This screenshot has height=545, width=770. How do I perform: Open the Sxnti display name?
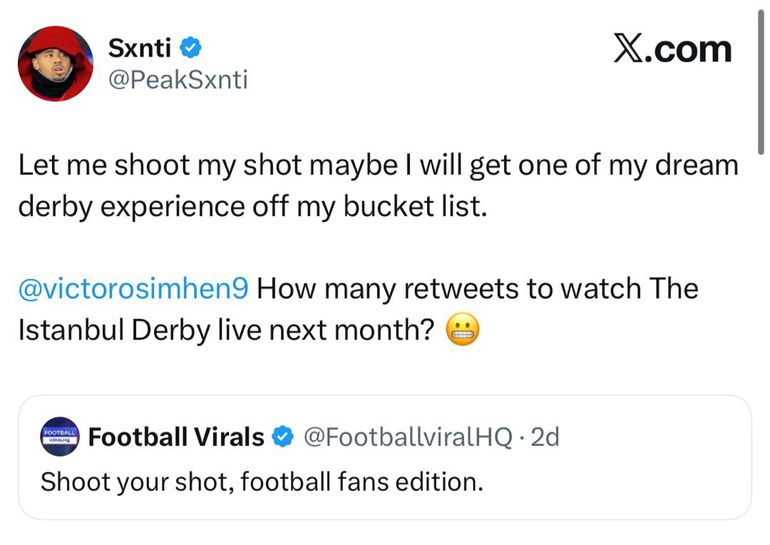point(139,47)
